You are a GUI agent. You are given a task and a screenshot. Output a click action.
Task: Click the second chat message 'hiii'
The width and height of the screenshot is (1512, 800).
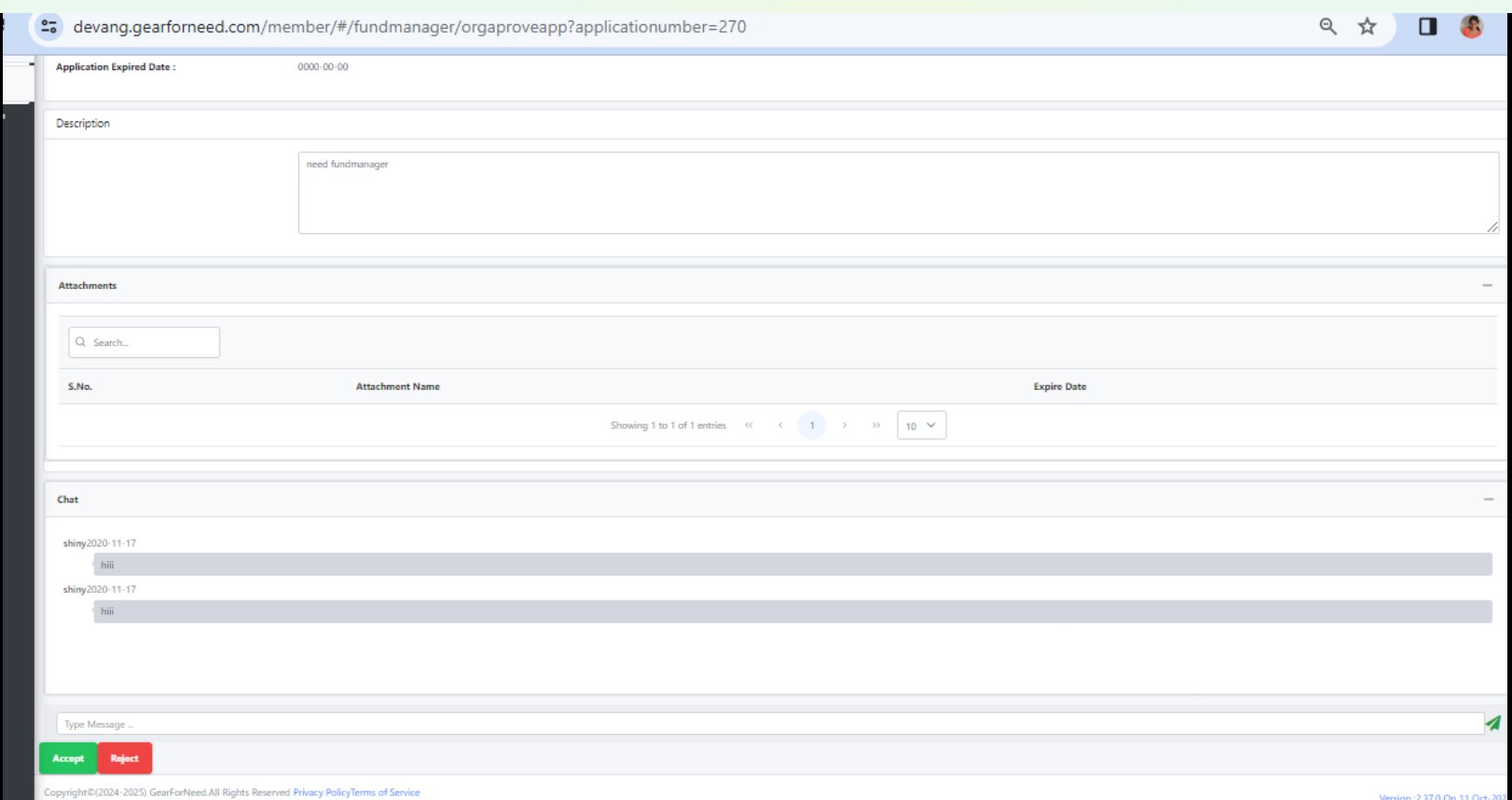(792, 612)
